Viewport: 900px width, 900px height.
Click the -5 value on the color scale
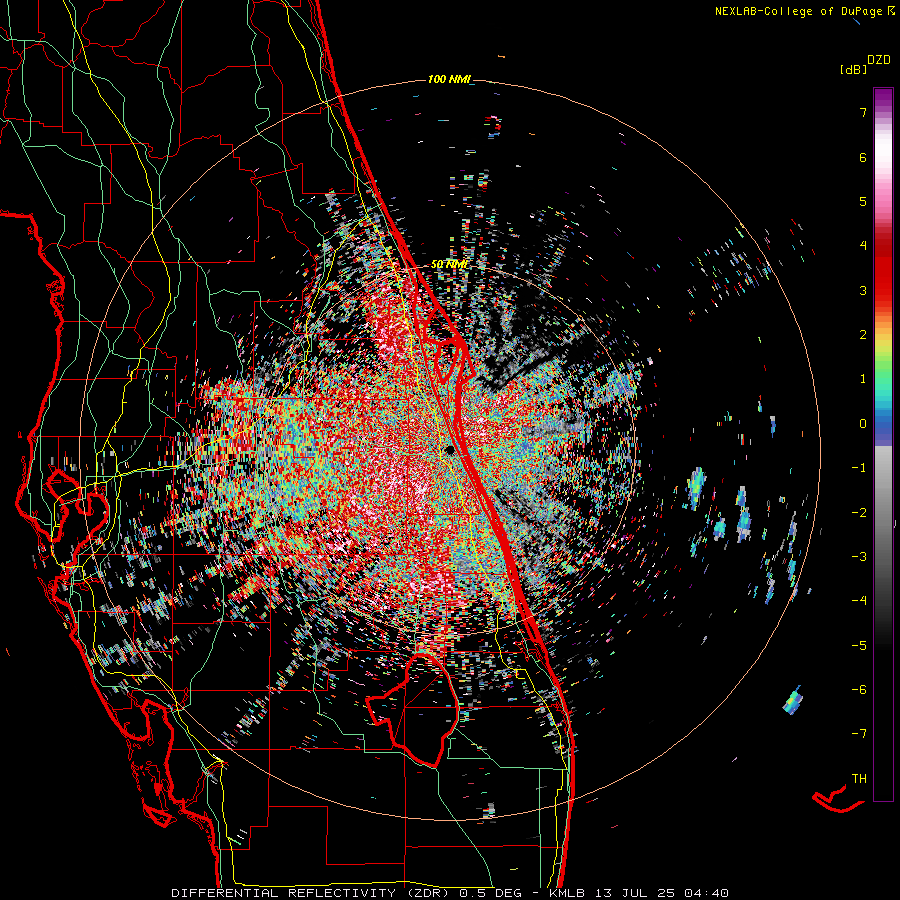(x=859, y=646)
